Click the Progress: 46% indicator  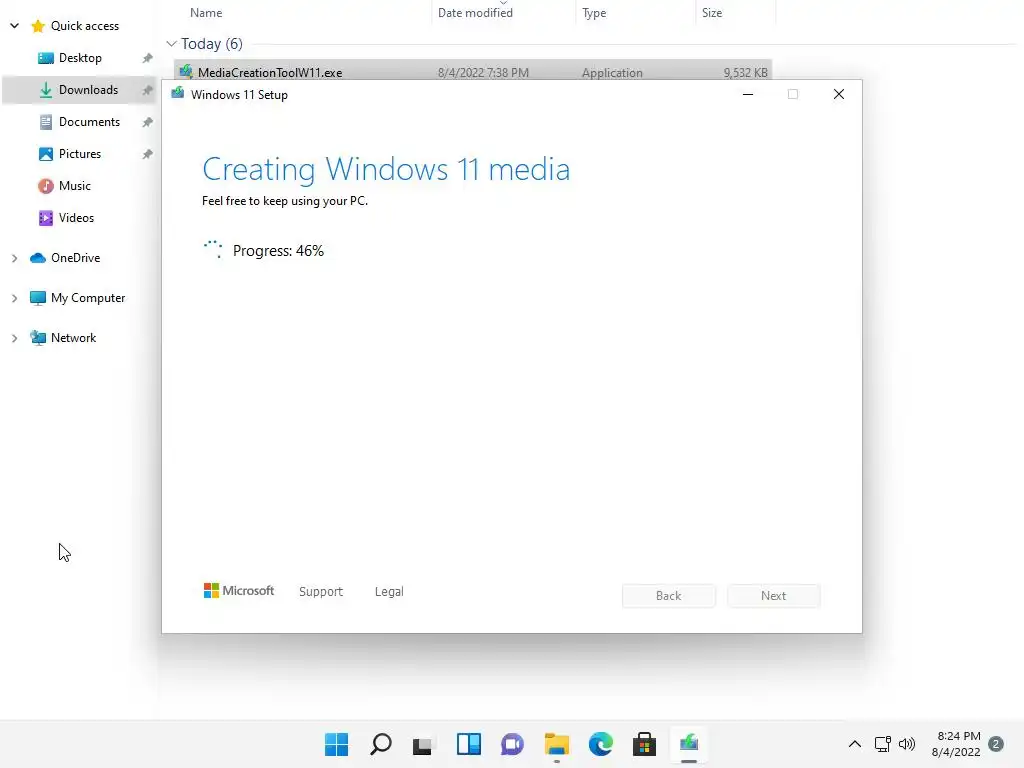tap(278, 251)
